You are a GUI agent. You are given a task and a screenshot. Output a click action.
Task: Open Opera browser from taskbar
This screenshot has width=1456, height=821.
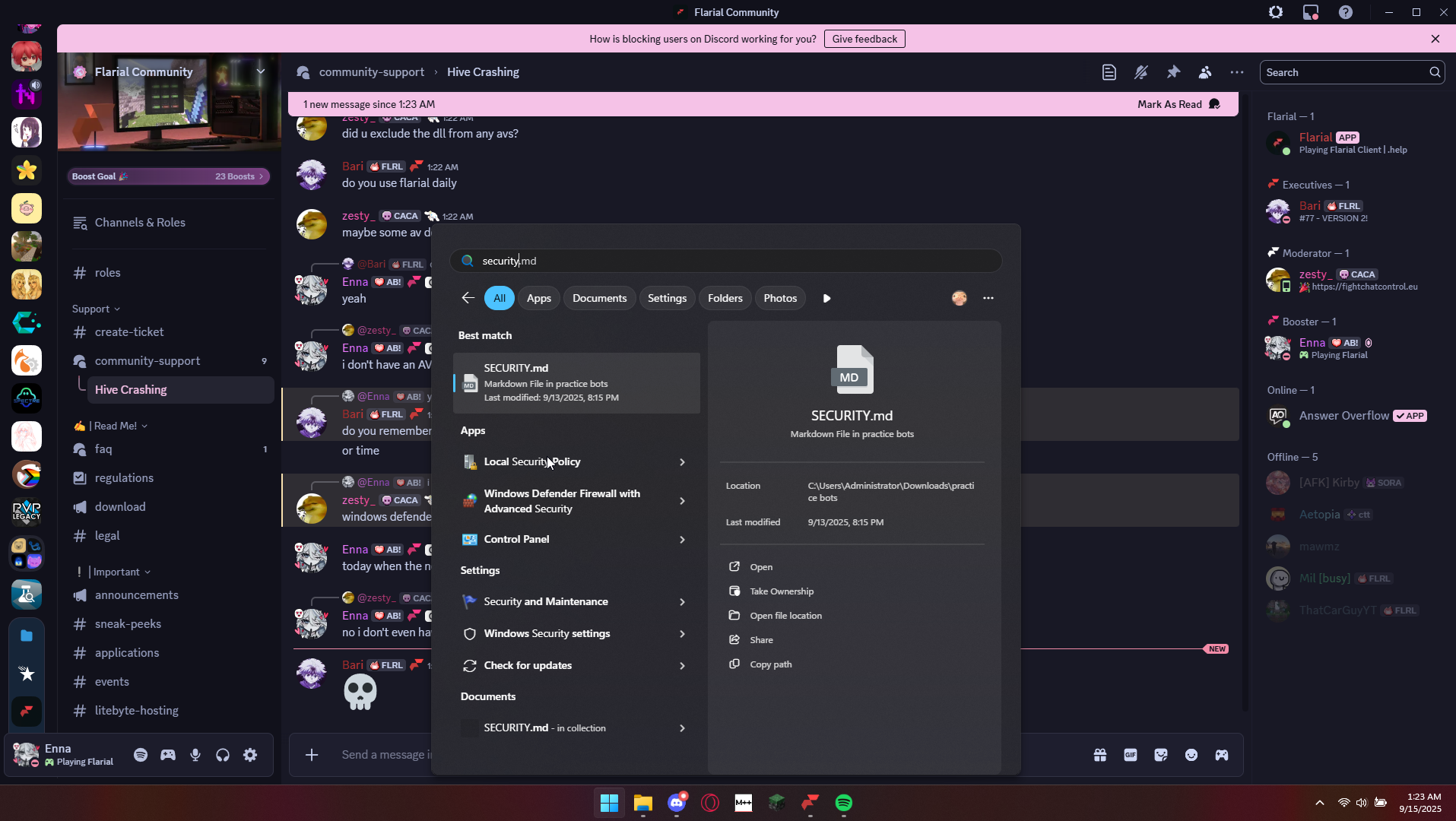(710, 803)
